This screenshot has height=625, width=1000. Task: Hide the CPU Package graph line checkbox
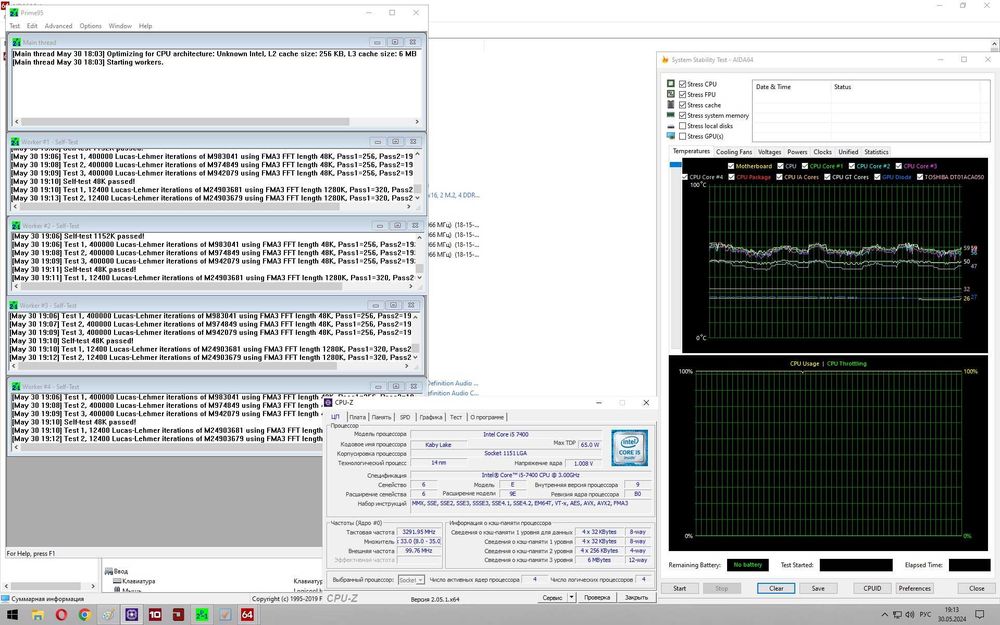pyautogui.click(x=732, y=177)
